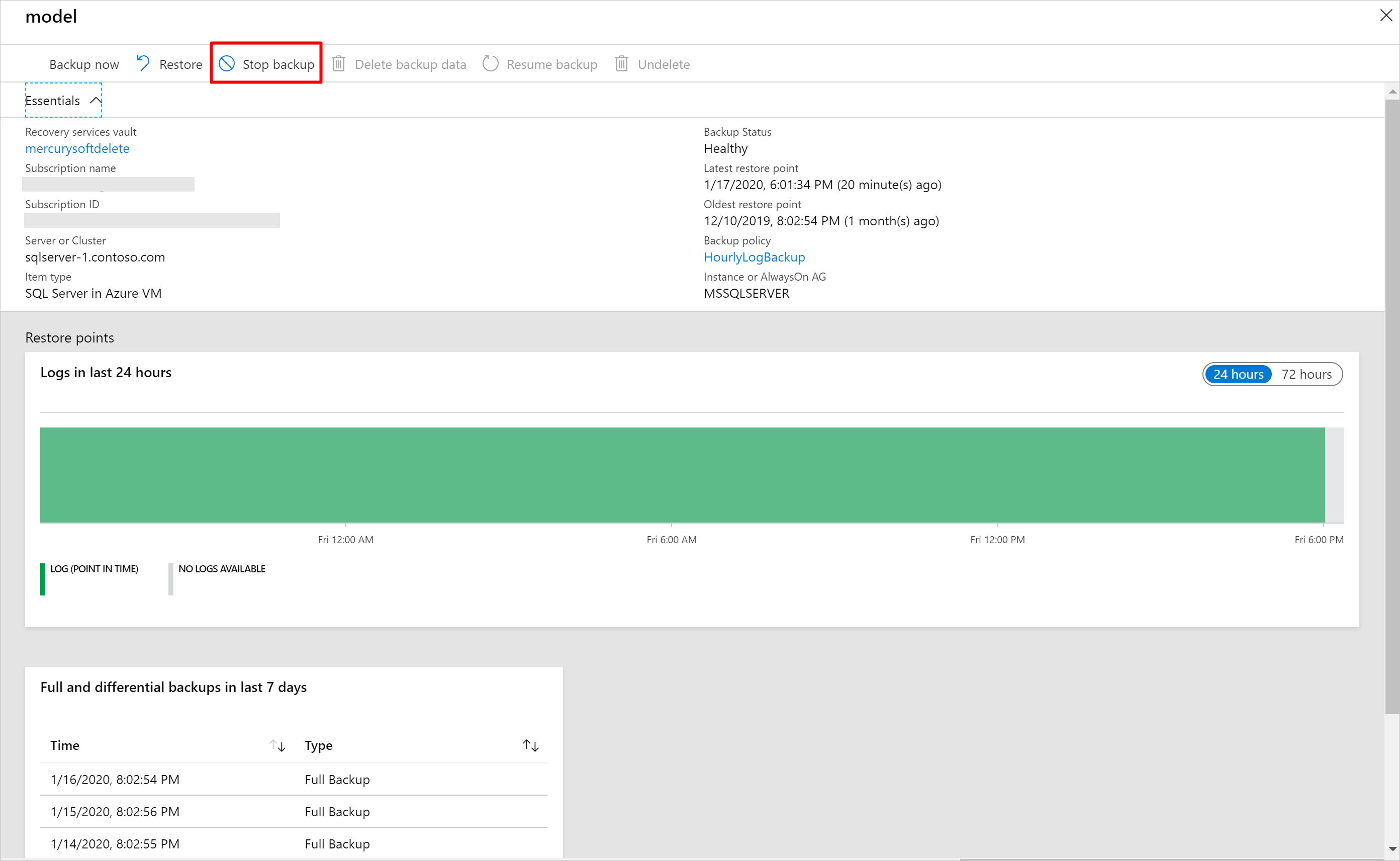Switch to 72 hours log view
This screenshot has width=1400, height=861.
pos(1308,374)
